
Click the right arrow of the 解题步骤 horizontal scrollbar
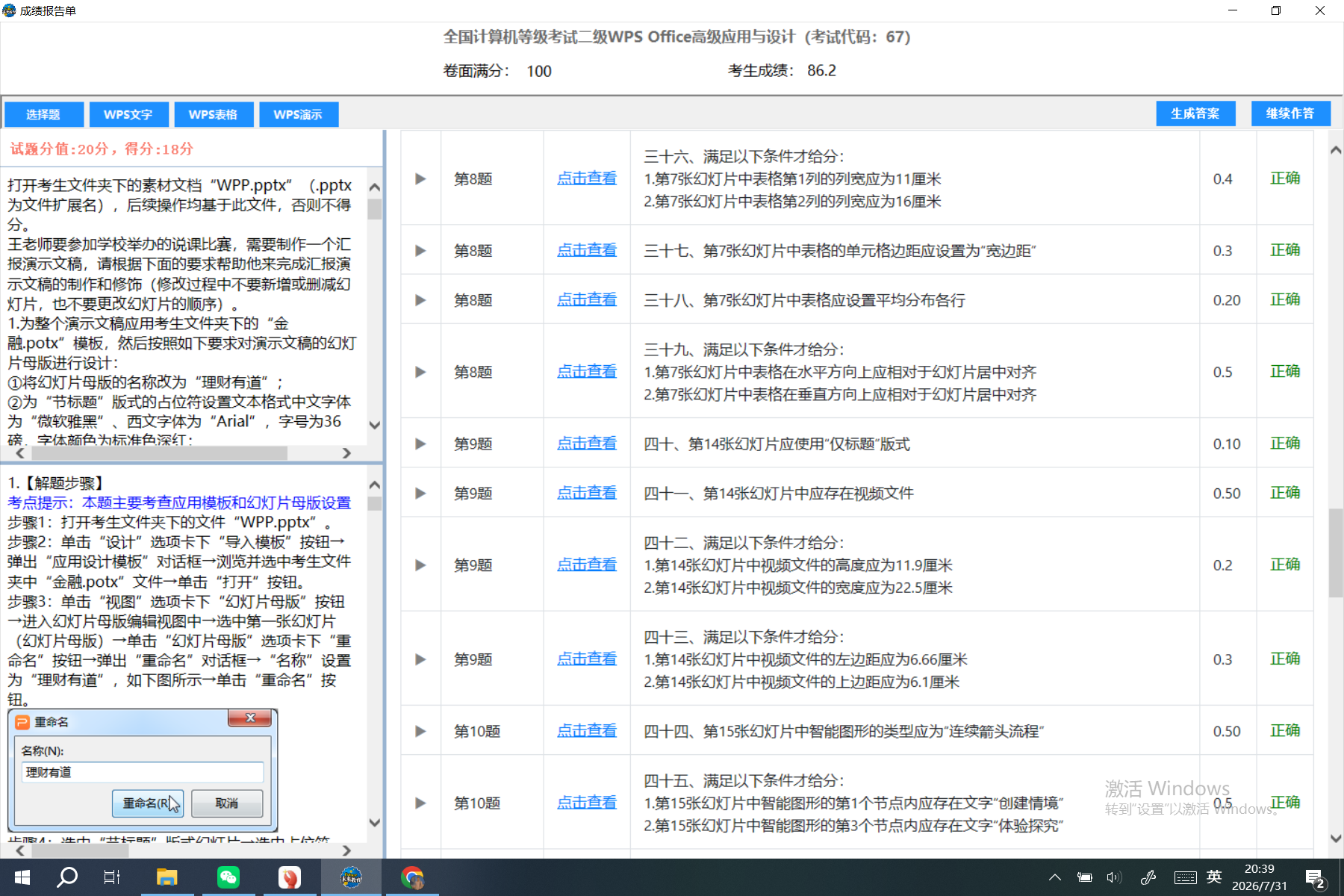click(346, 850)
